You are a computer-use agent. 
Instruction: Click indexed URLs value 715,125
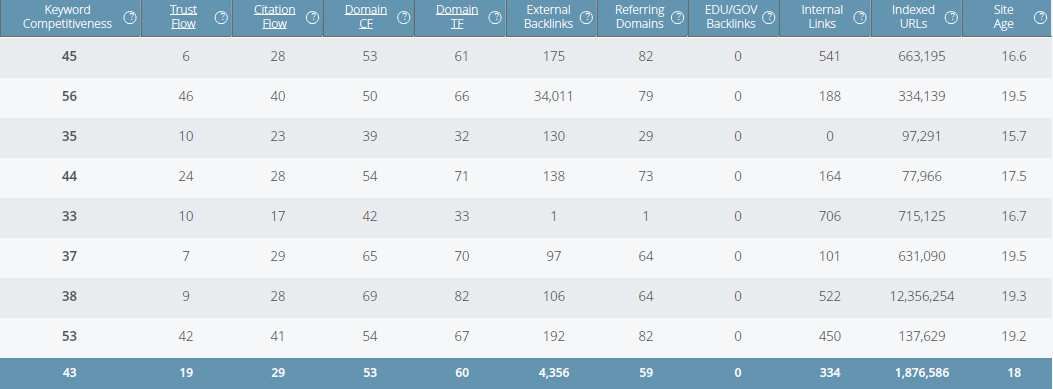click(x=921, y=216)
